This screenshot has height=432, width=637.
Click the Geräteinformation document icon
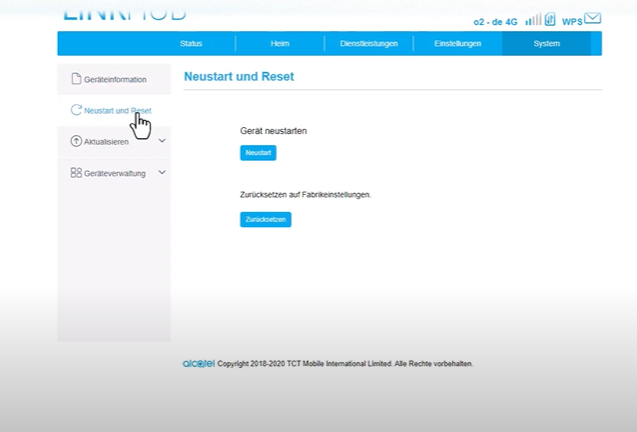76,79
